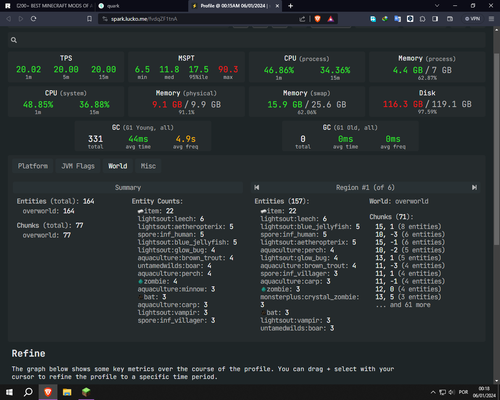500x400 pixels.
Task: Click the page vertical scrollbar
Action: [496, 148]
